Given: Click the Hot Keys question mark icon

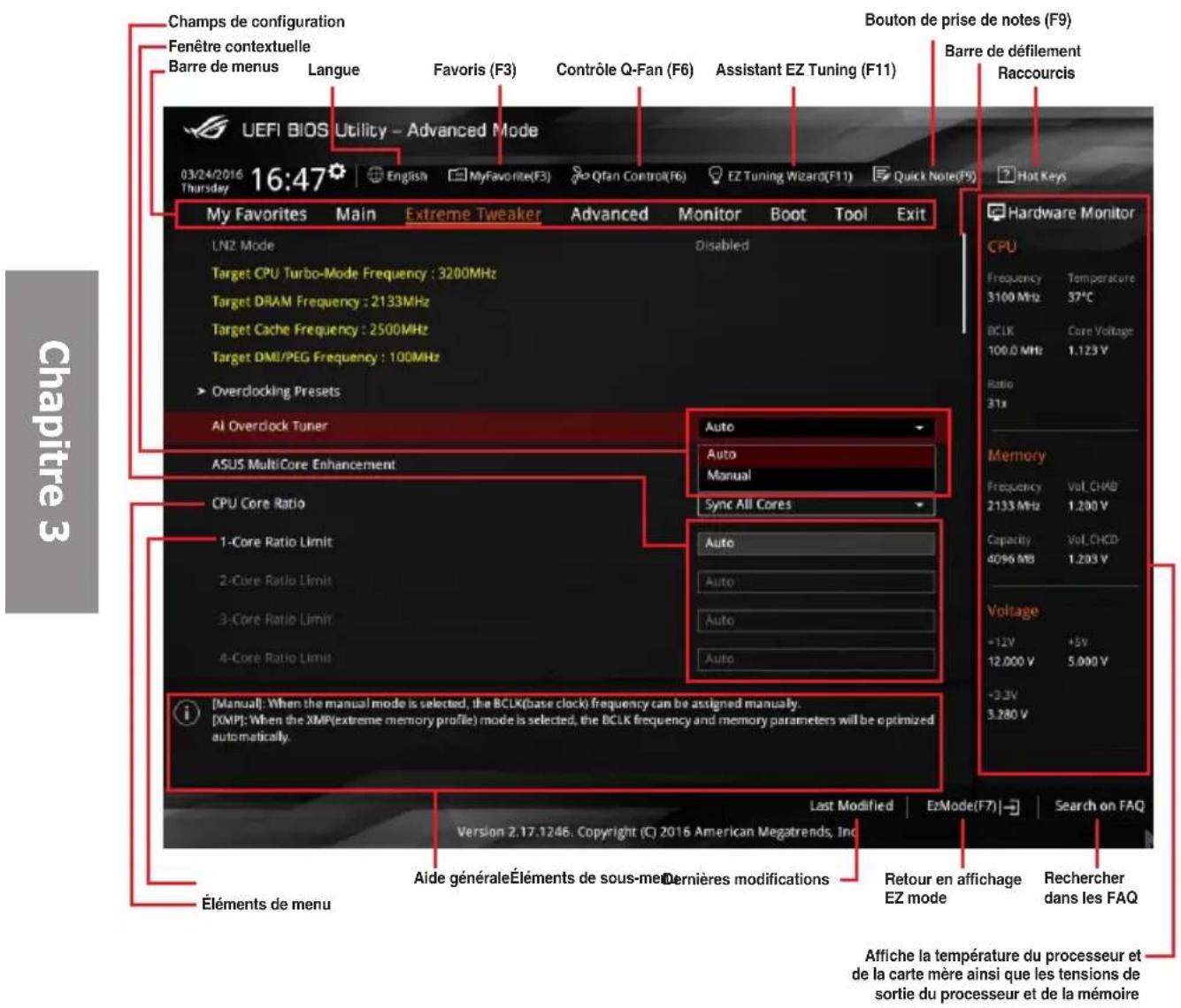Looking at the screenshot, I should pyautogui.click(x=1006, y=175).
